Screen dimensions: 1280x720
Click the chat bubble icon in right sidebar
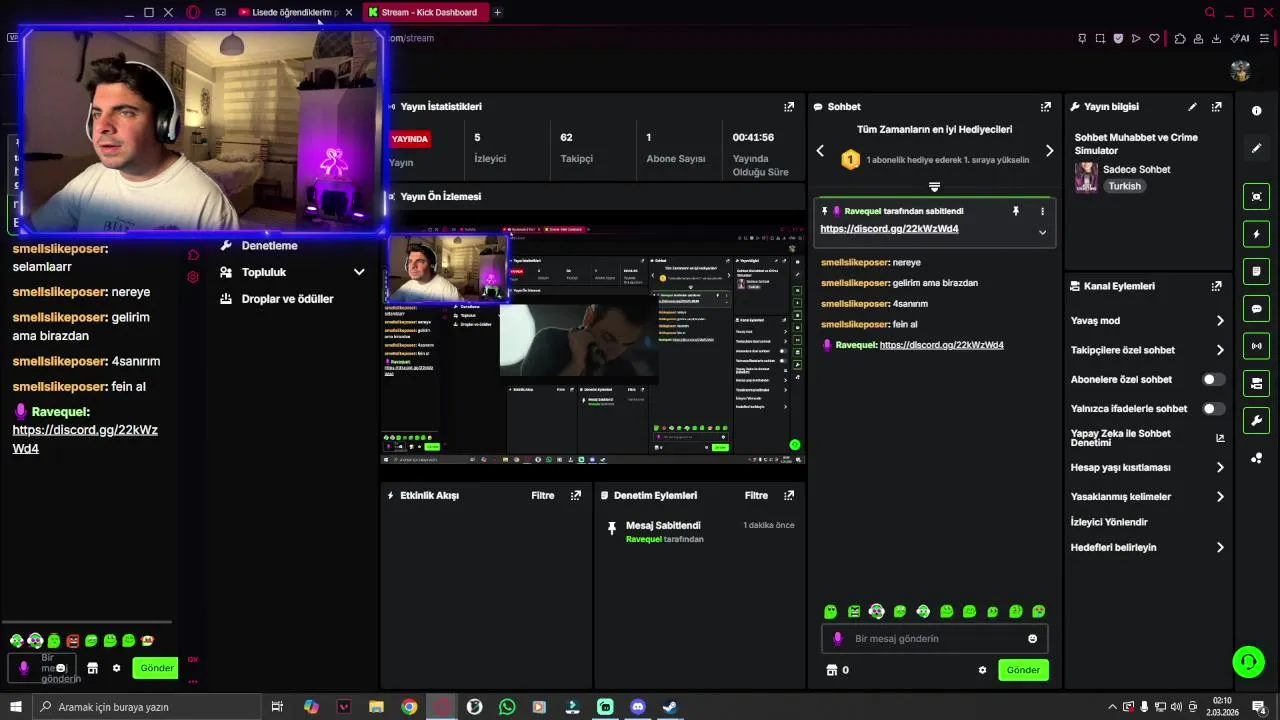(1257, 309)
